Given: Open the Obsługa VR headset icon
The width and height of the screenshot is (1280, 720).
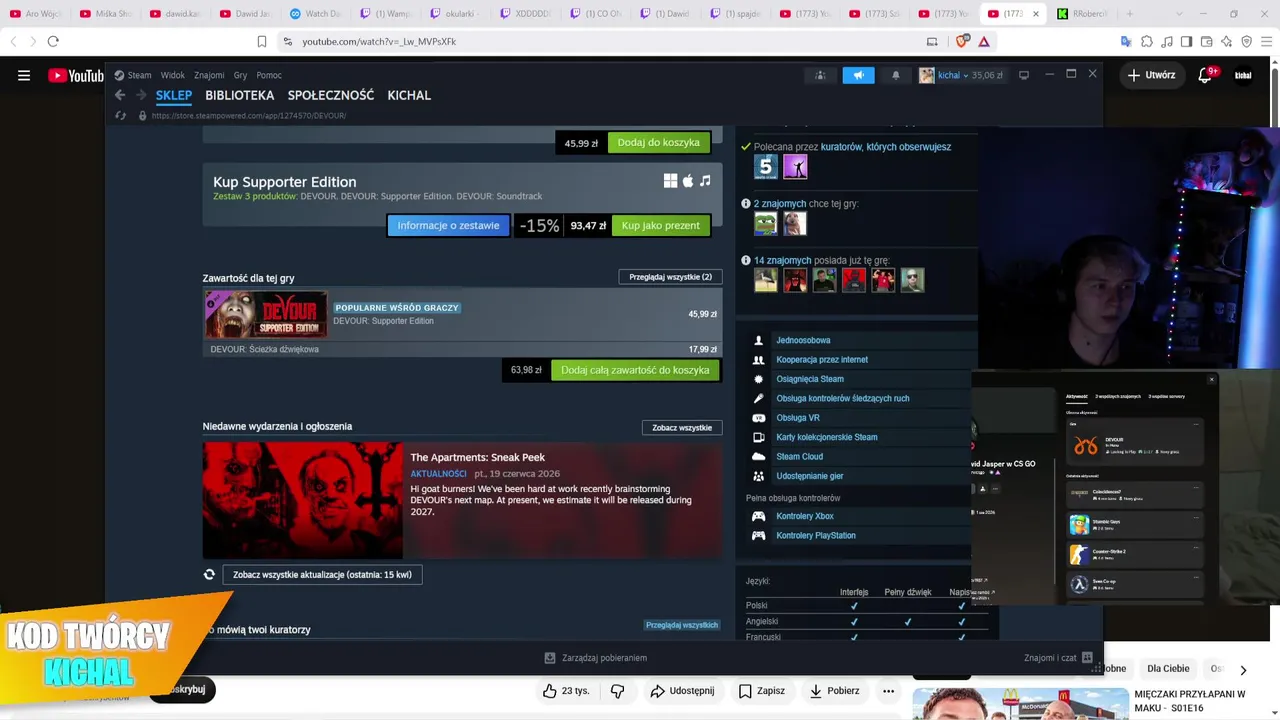Looking at the screenshot, I should pos(758,418).
